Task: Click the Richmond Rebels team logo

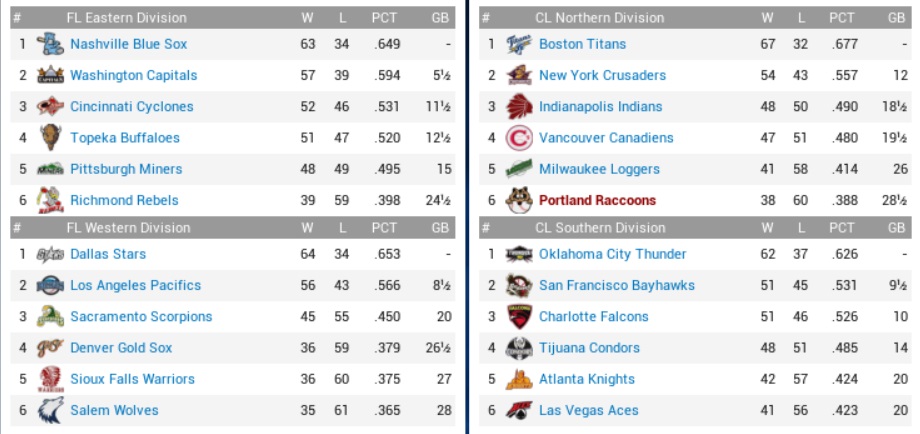Action: click(x=50, y=200)
